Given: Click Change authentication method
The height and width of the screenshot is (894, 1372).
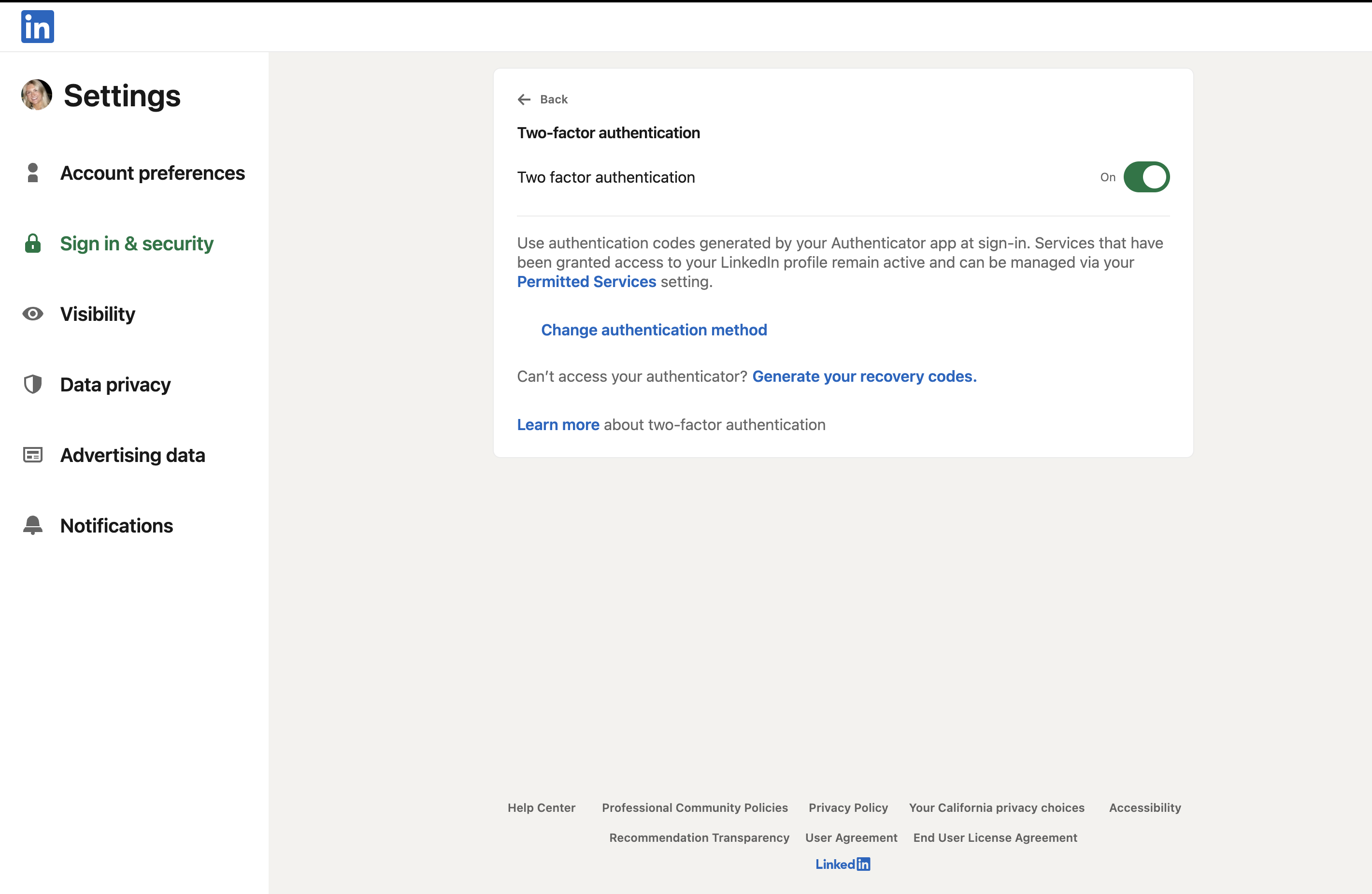Looking at the screenshot, I should click(x=654, y=330).
